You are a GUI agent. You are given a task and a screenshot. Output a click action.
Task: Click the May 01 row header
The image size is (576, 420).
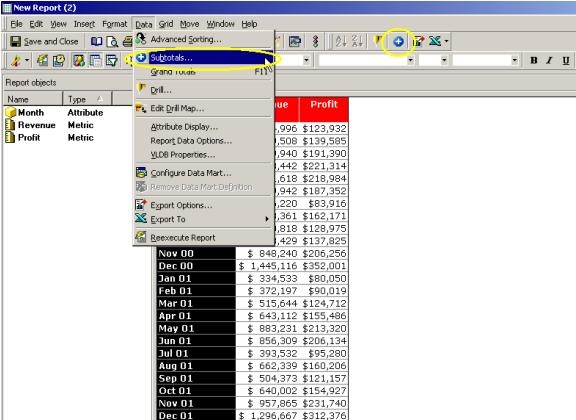[196, 328]
